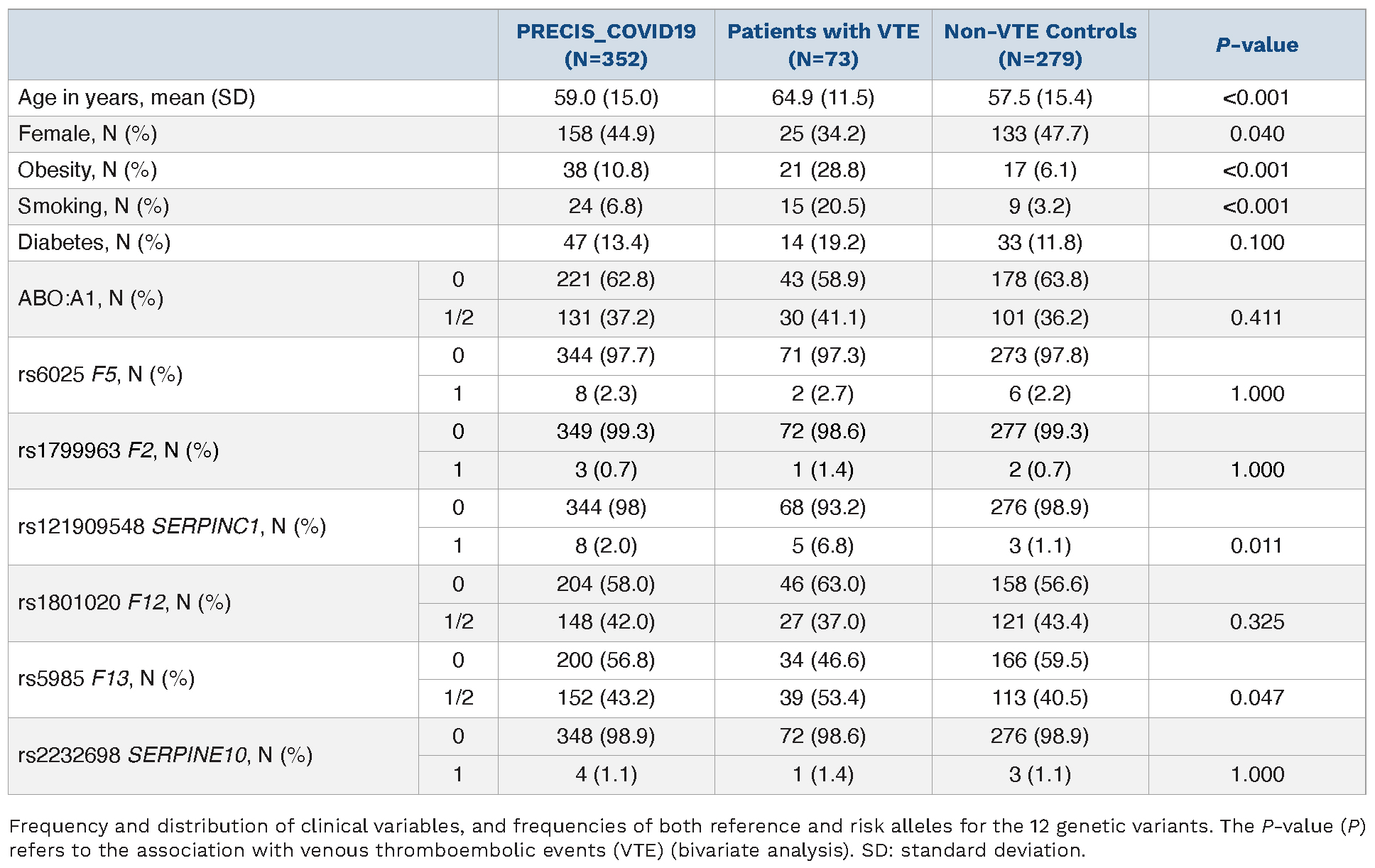Select the rs2232698 SERPINE10 row label
This screenshot has height=868, width=1375.
point(165,754)
